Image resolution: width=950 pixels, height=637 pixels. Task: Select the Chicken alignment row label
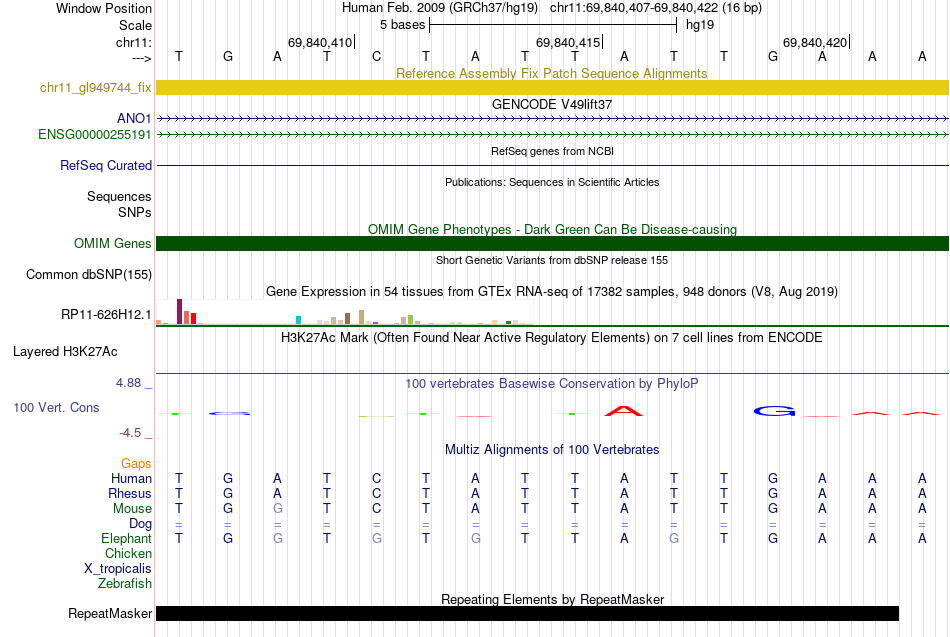(128, 553)
